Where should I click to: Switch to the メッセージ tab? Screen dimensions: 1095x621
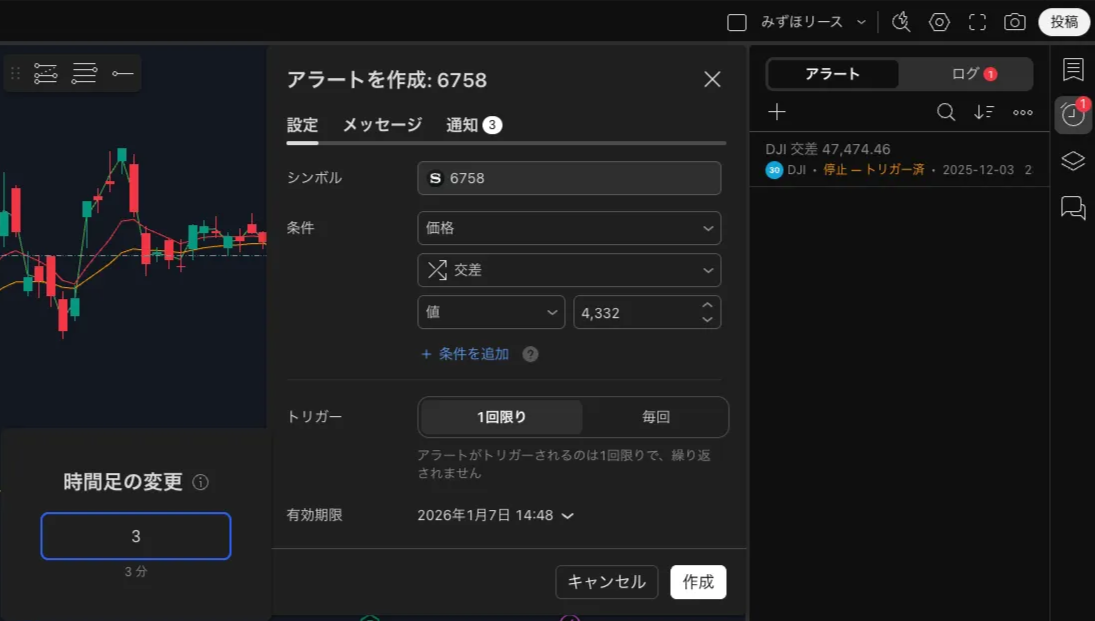pyautogui.click(x=382, y=125)
